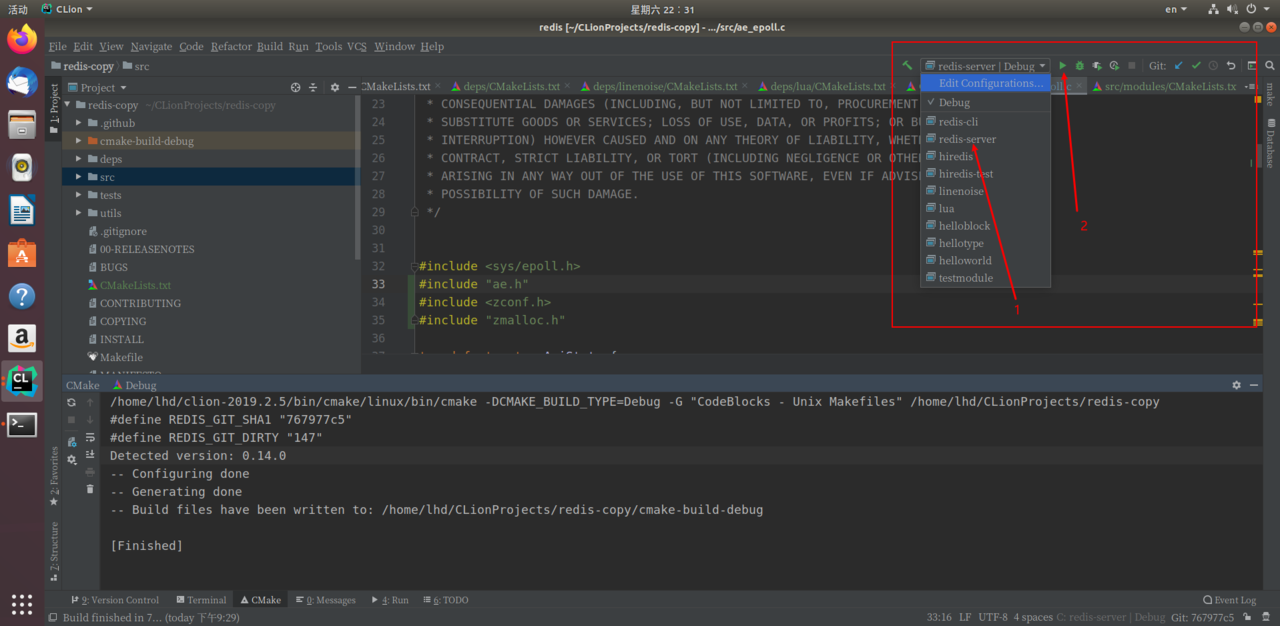Click gear icon in CMake panel left toolbar
The height and width of the screenshot is (626, 1280).
pyautogui.click(x=71, y=460)
